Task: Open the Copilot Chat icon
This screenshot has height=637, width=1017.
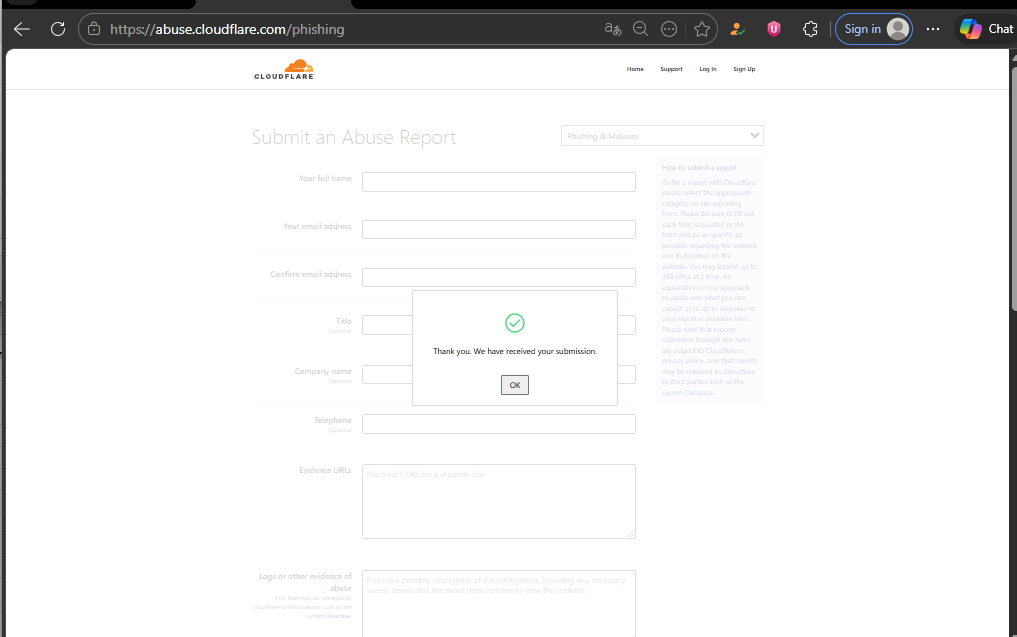Action: pyautogui.click(x=986, y=29)
